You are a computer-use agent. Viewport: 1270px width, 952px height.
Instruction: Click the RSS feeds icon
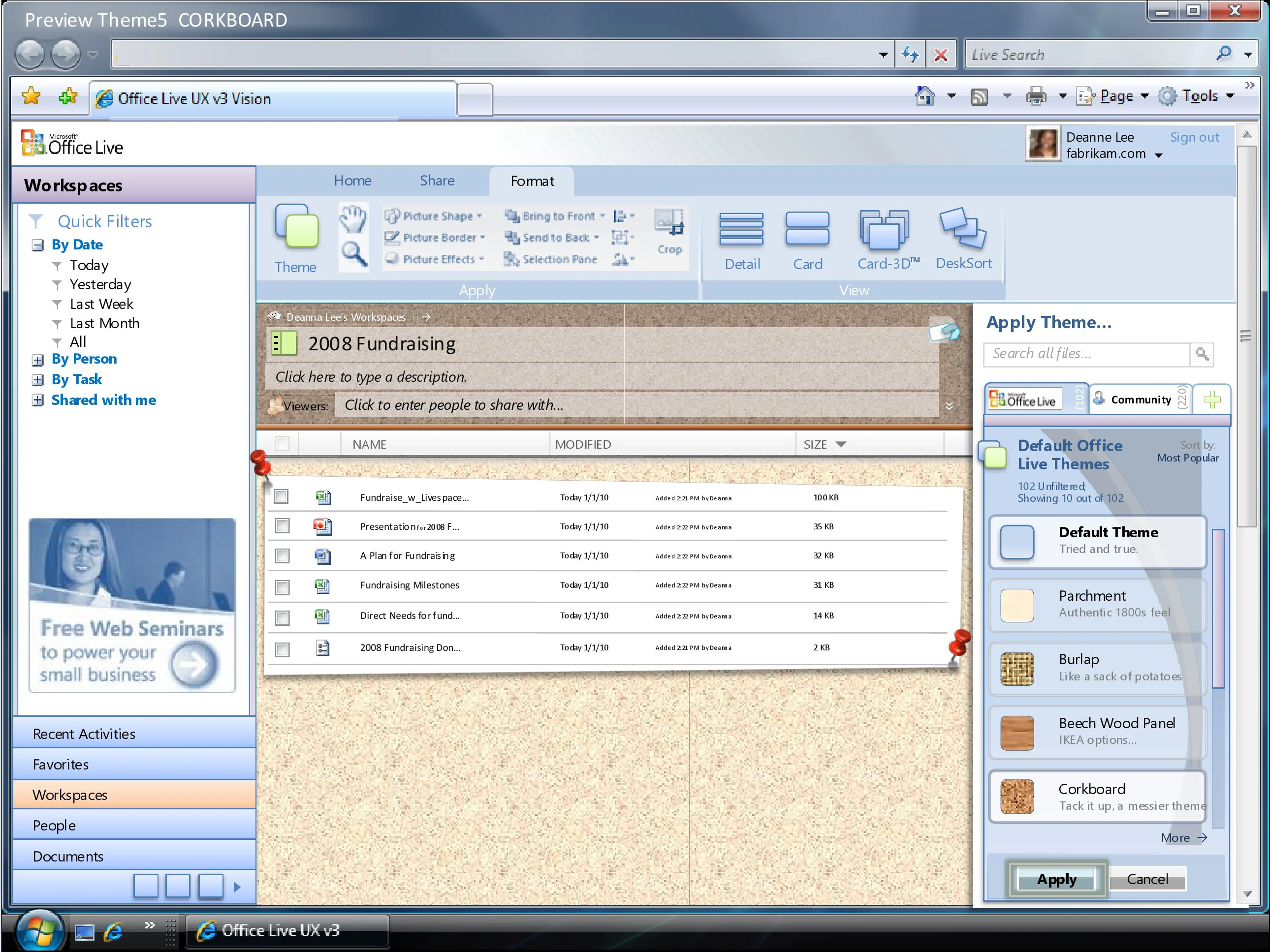click(x=979, y=96)
